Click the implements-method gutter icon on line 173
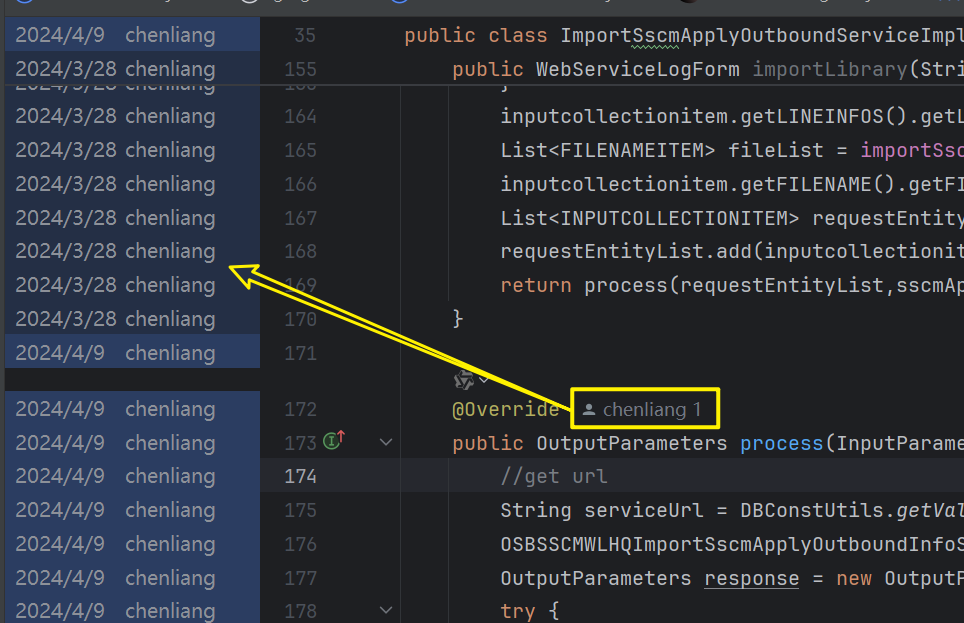The width and height of the screenshot is (964, 623). coord(336,441)
